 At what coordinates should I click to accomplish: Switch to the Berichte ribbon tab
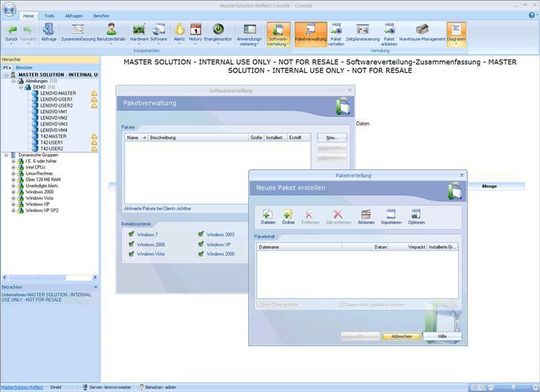(x=101, y=16)
